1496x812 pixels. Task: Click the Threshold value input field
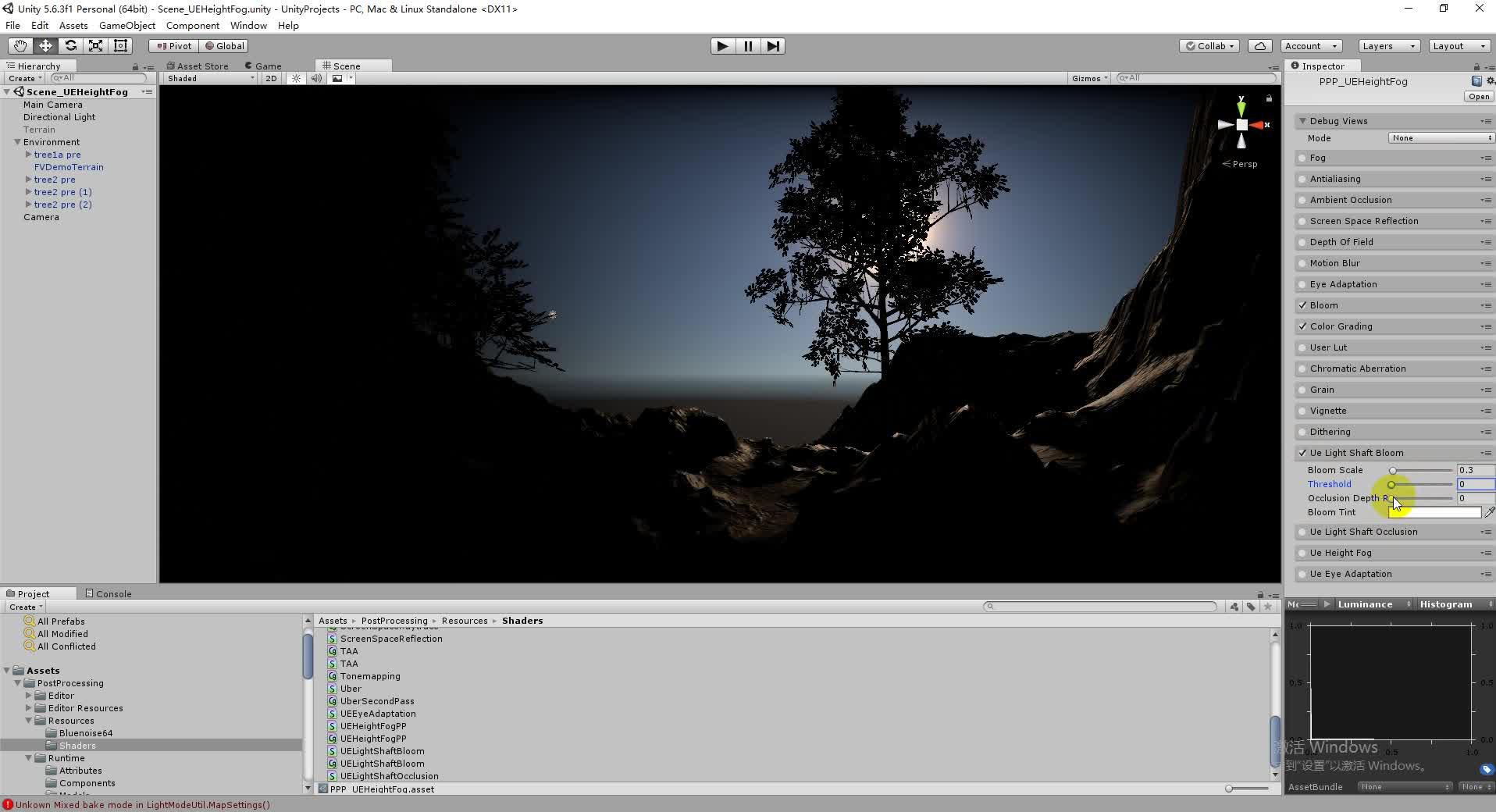tap(1474, 484)
